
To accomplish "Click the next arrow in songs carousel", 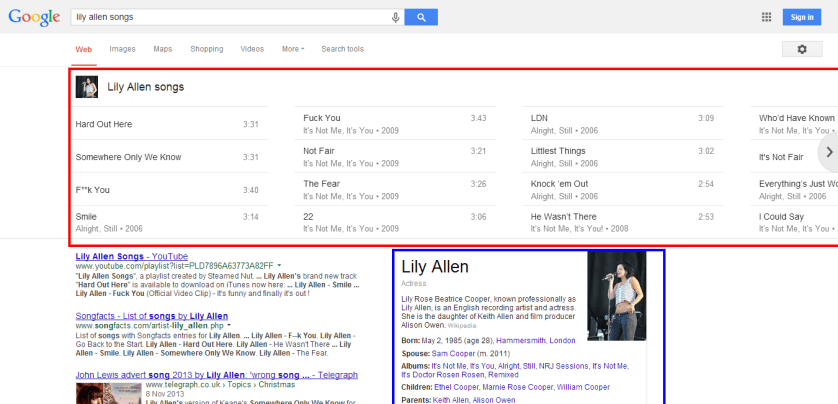I will [x=829, y=152].
